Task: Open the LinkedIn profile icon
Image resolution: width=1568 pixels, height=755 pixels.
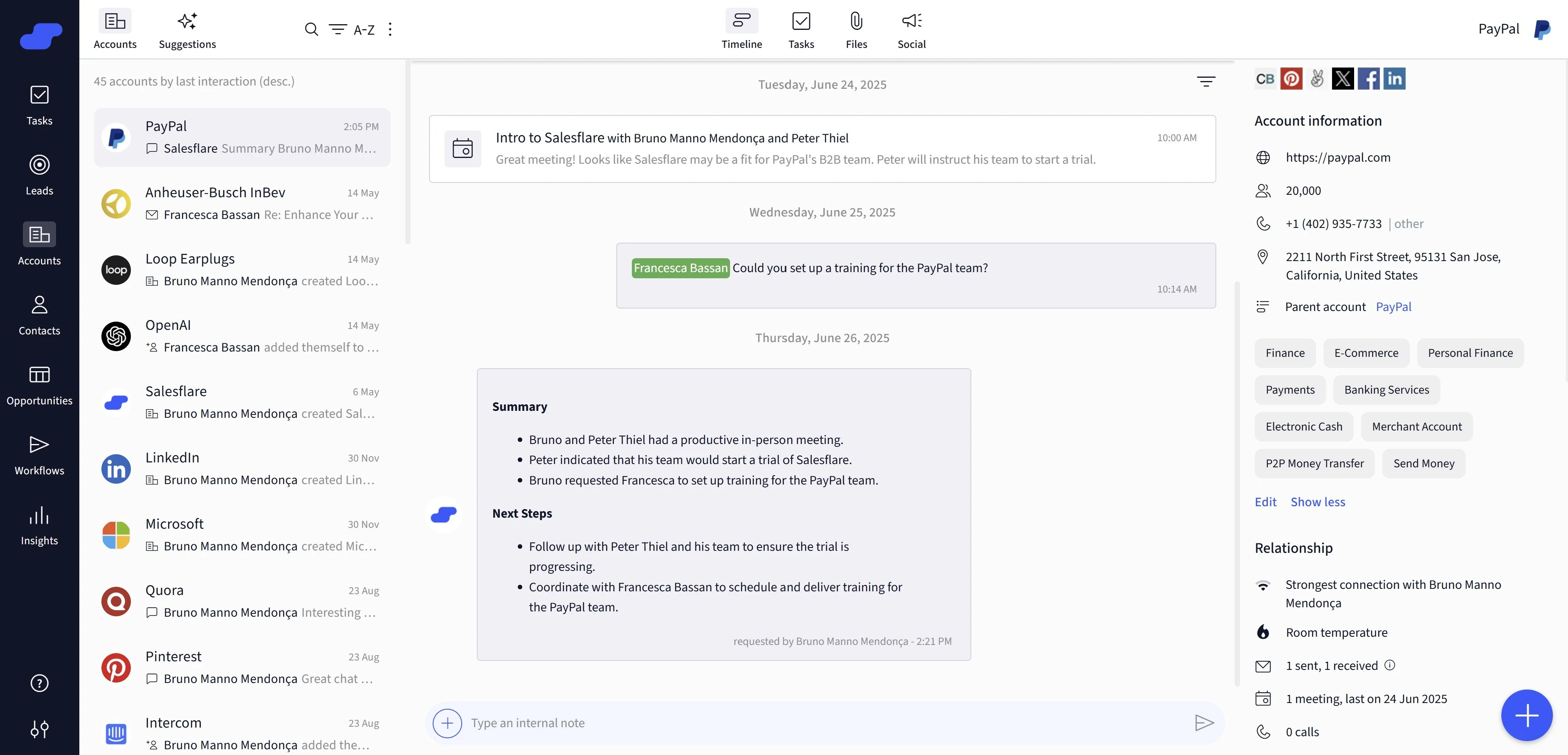Action: click(1395, 79)
